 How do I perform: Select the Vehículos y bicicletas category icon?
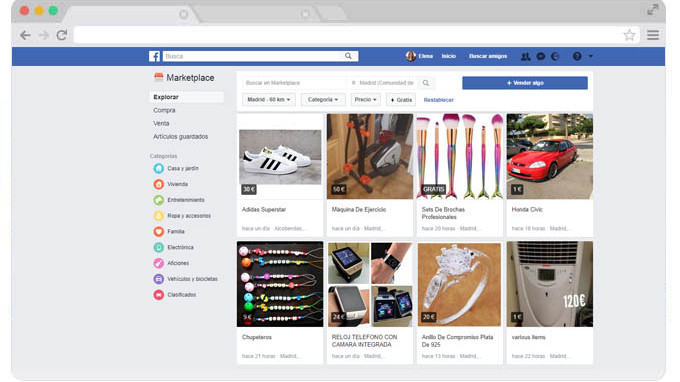click(159, 279)
